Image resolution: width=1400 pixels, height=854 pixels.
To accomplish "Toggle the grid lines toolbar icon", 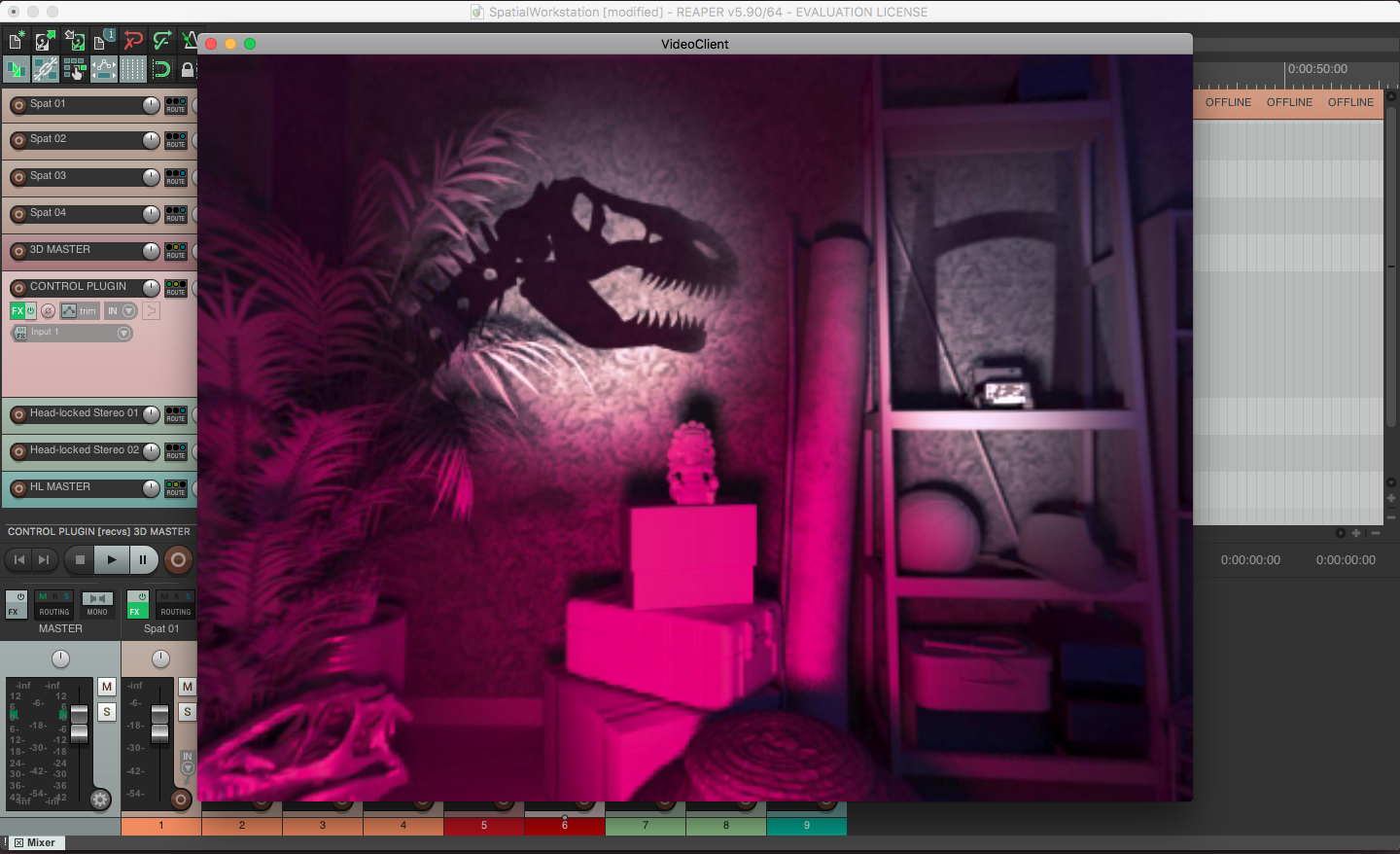I will [x=133, y=69].
